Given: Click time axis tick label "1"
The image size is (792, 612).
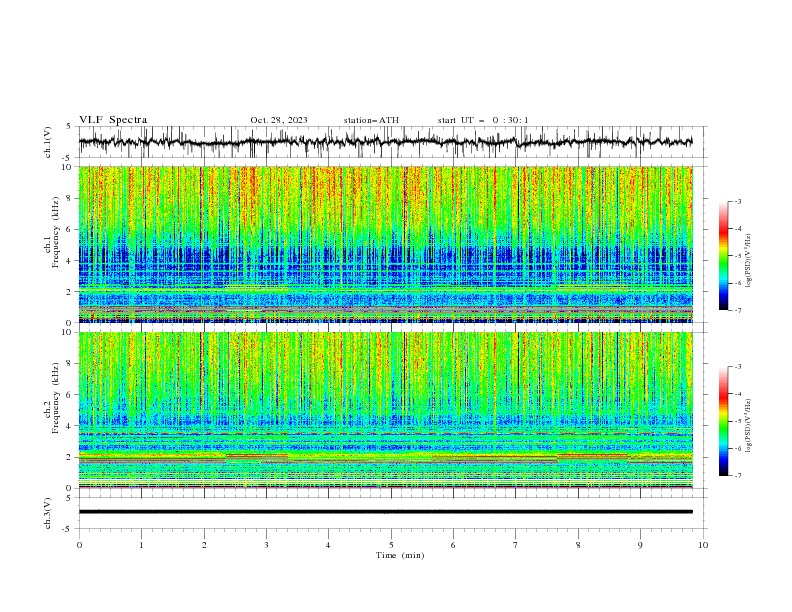Looking at the screenshot, I should point(141,545).
